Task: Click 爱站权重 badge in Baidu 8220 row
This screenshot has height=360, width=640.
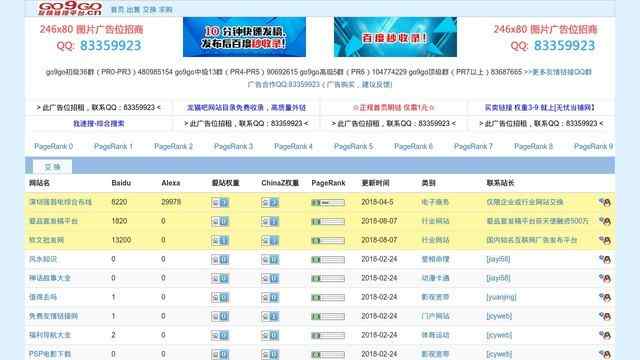Action: (x=220, y=202)
